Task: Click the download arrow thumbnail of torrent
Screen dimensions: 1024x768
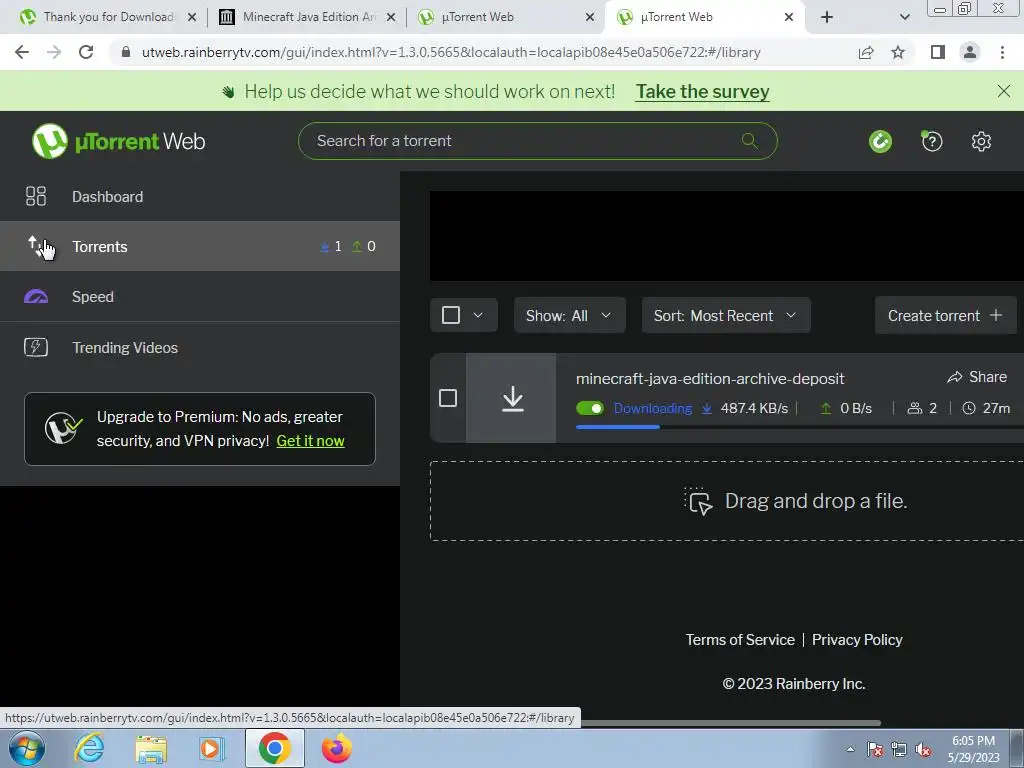Action: click(513, 398)
